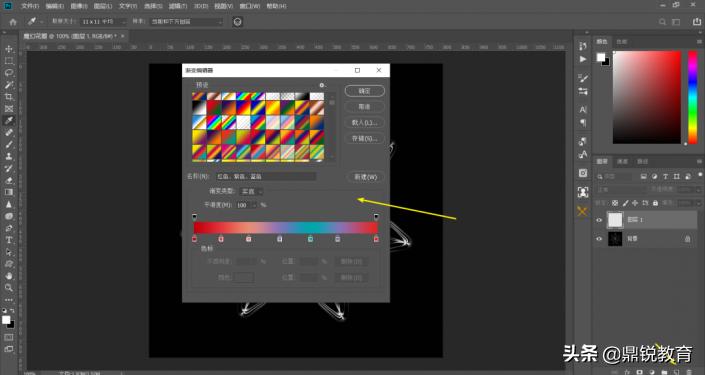The width and height of the screenshot is (705, 375).
Task: Open the Paragraph panel icon
Action: 583,123
